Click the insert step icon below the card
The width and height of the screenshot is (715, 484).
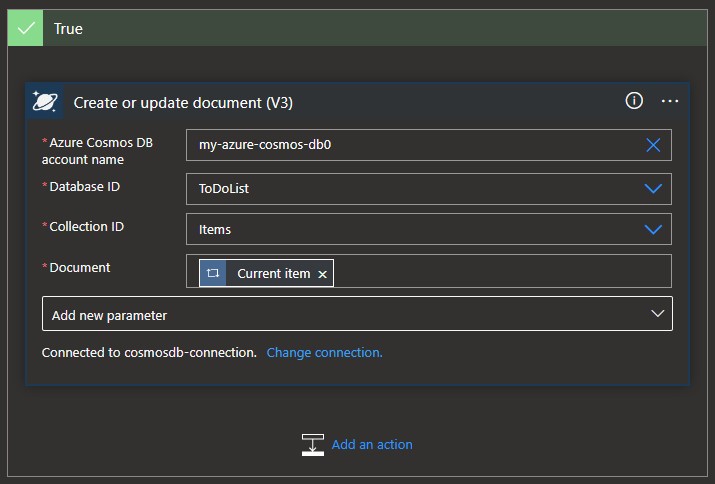pos(312,445)
